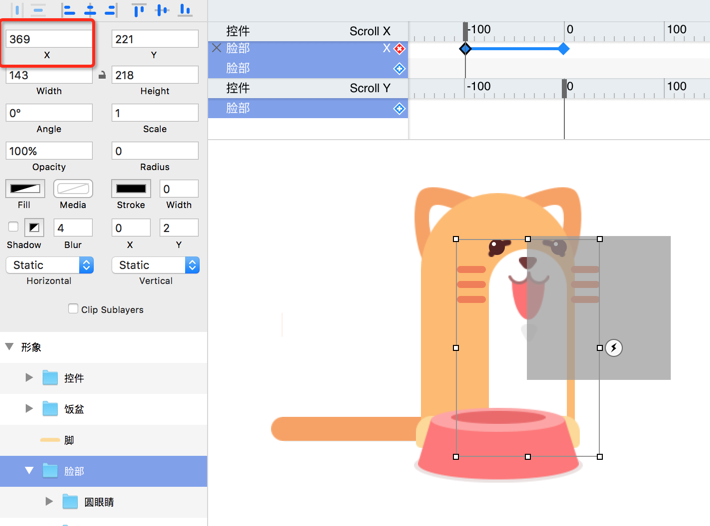Select the start keyframe diamond at -100

[465, 49]
